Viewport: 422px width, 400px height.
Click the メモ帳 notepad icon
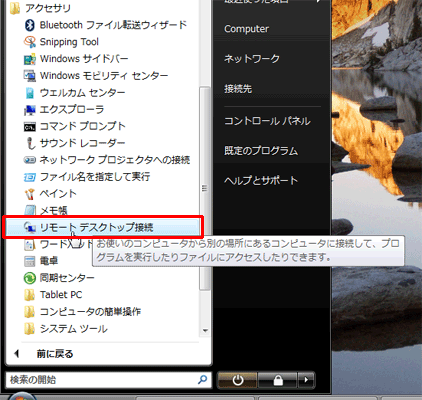[30, 210]
